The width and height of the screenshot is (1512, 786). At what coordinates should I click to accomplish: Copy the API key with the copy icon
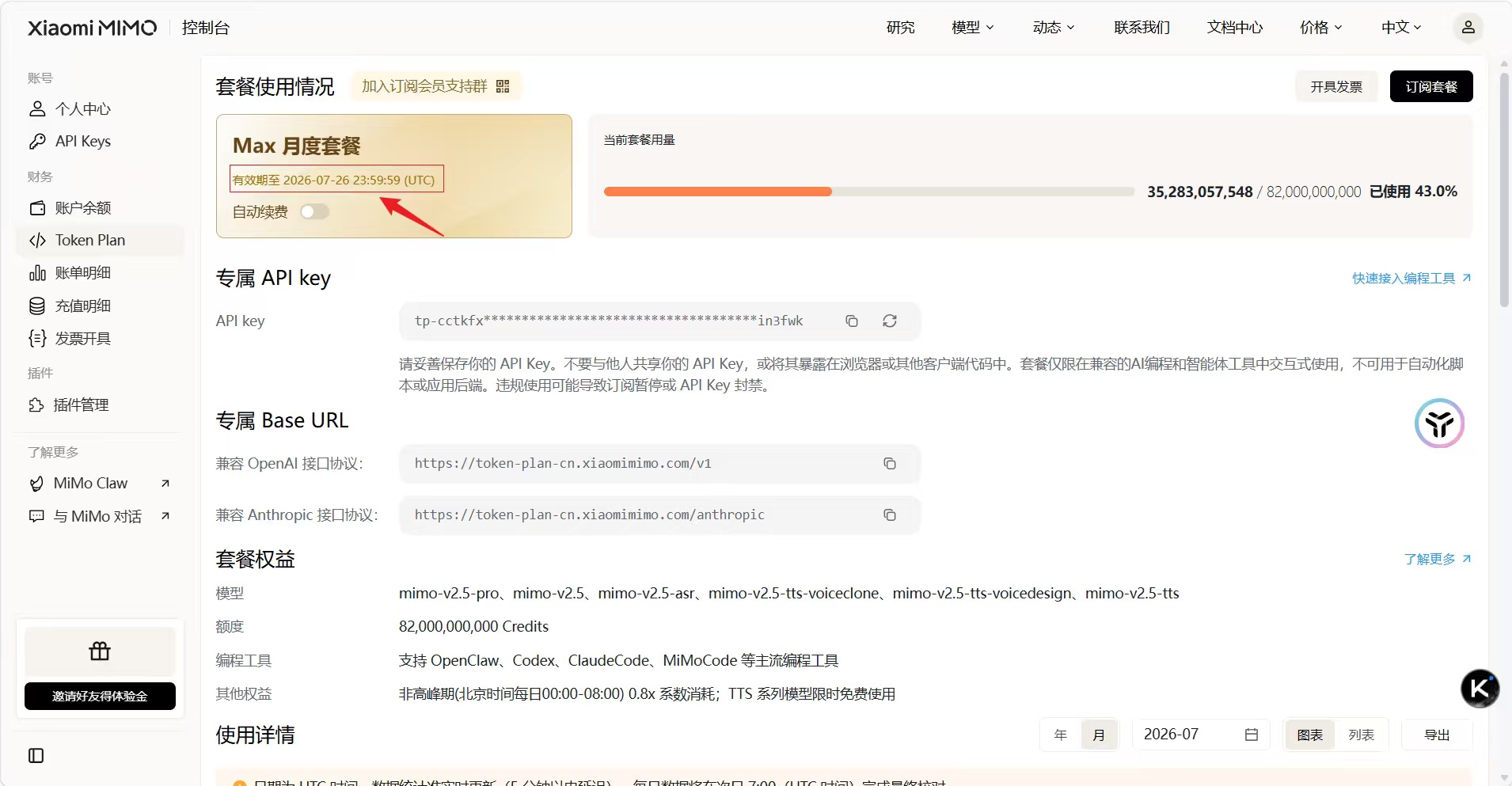pyautogui.click(x=852, y=321)
